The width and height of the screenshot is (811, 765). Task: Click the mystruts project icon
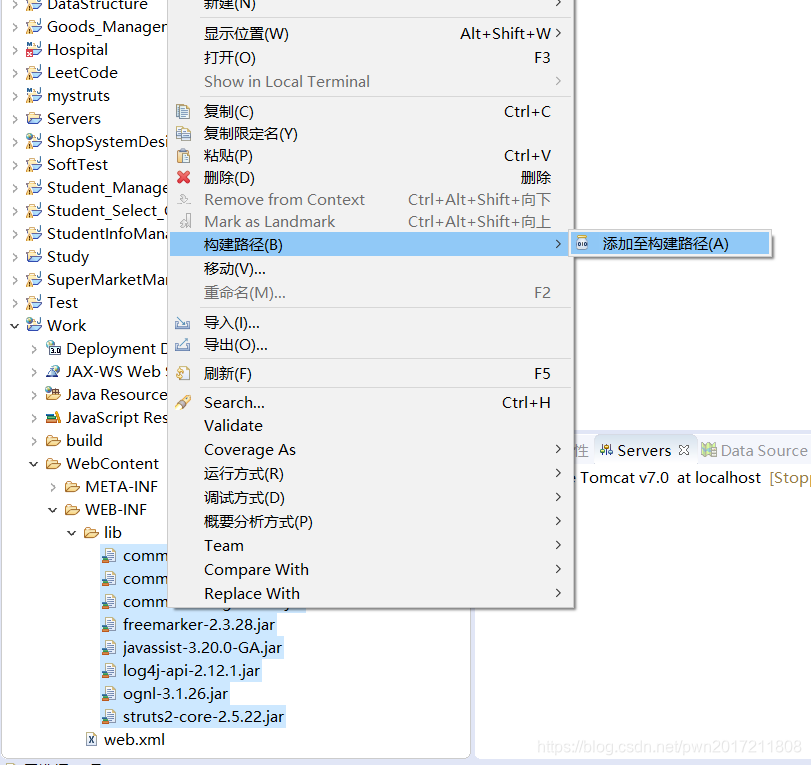pyautogui.click(x=34, y=96)
